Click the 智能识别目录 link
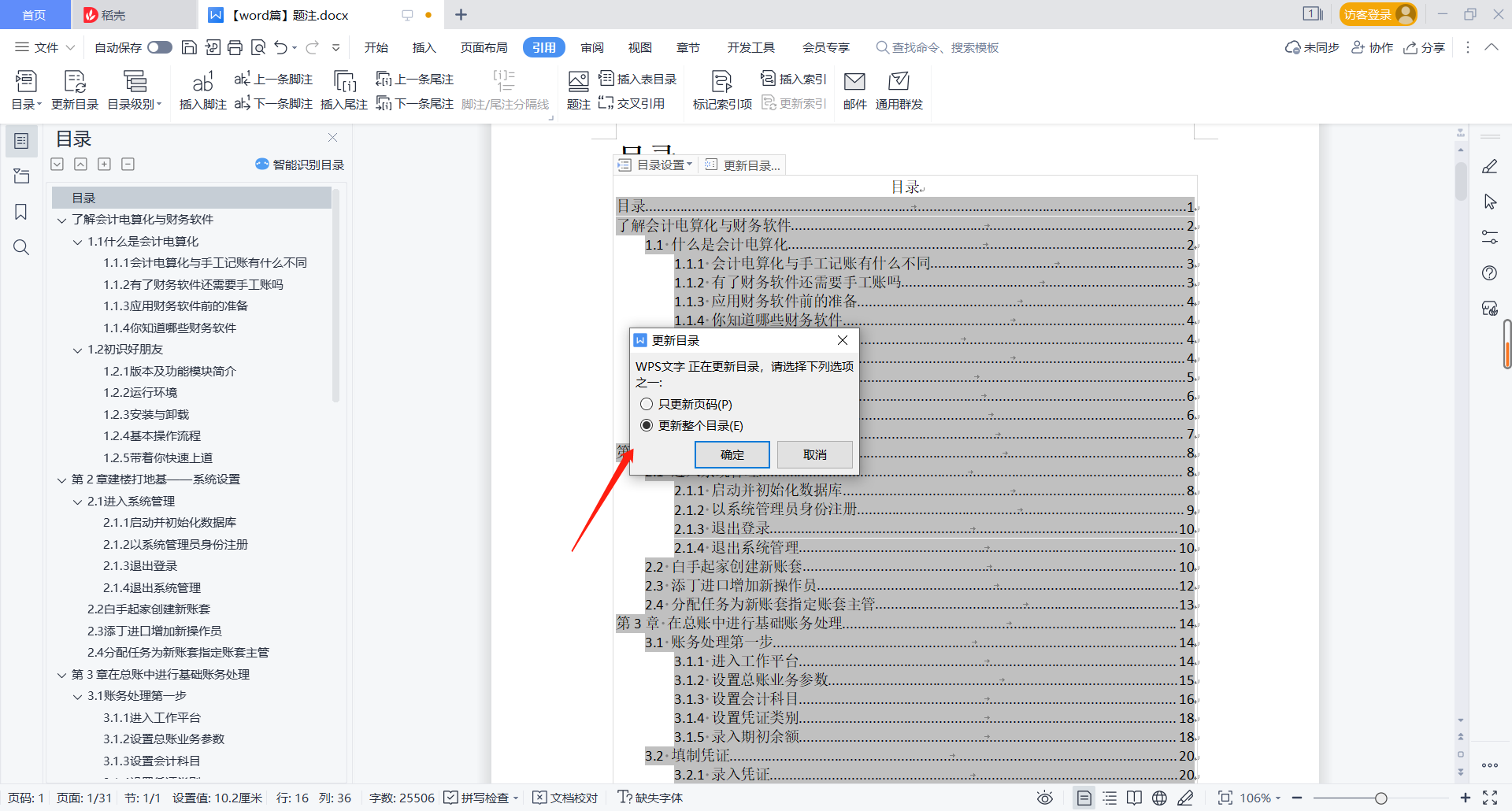Image resolution: width=1512 pixels, height=811 pixels. coord(300,165)
